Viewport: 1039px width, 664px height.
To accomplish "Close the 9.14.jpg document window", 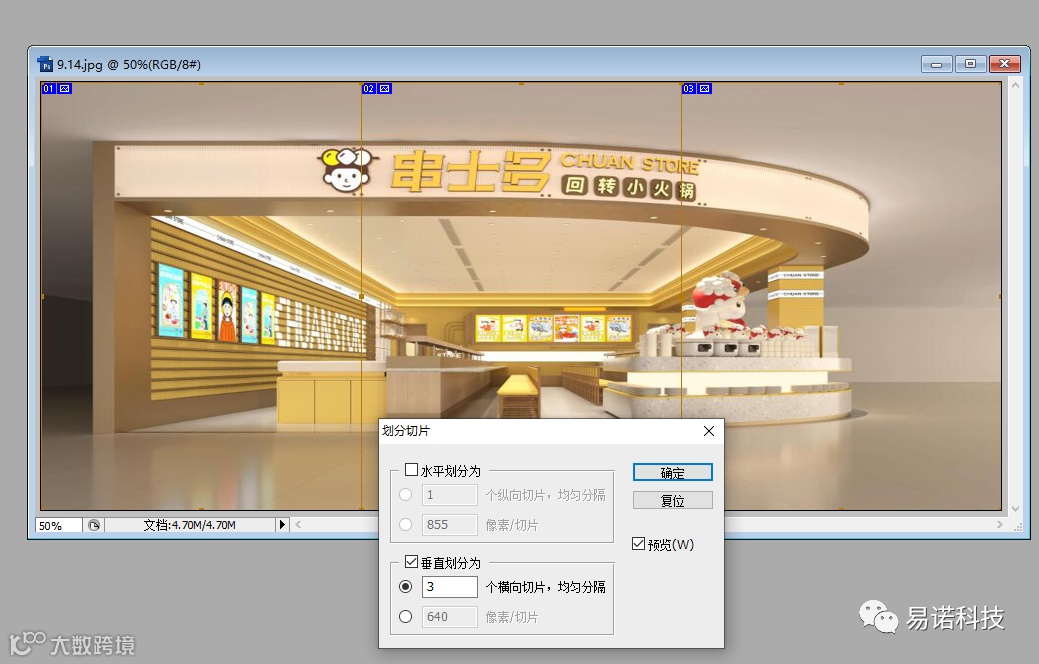I will point(1005,64).
